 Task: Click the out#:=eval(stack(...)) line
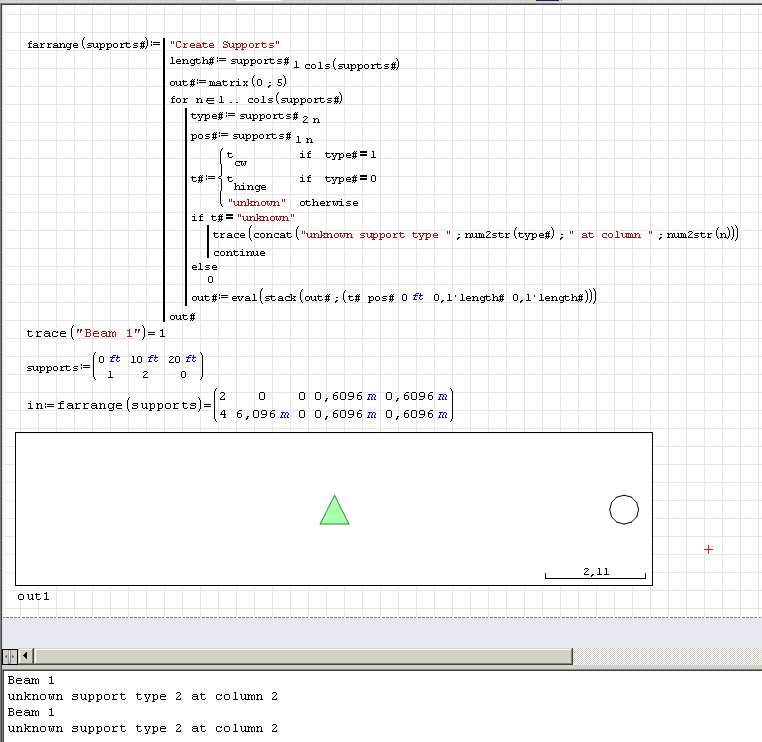pyautogui.click(x=394, y=298)
